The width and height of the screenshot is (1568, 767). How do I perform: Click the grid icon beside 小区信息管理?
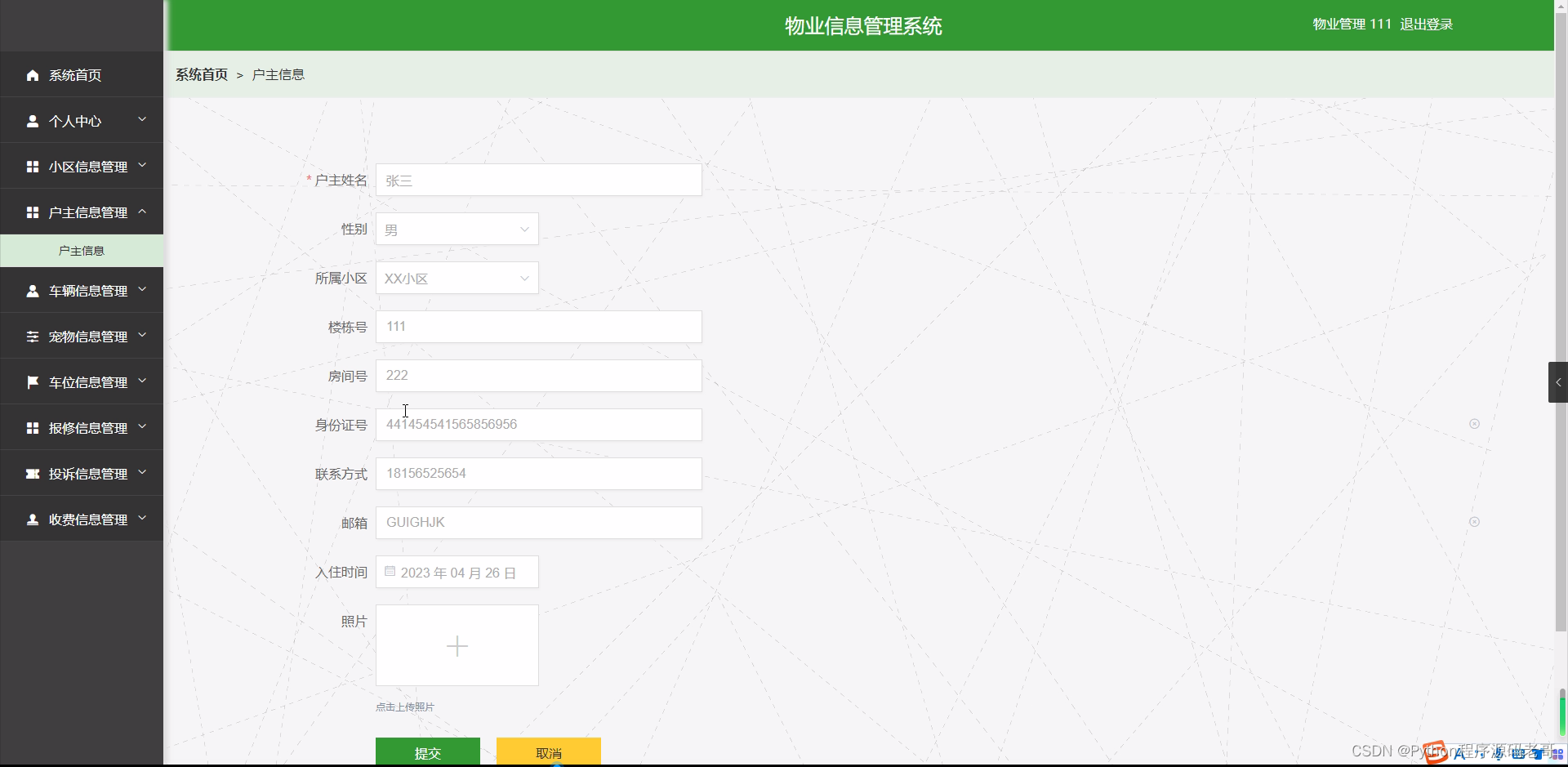coord(33,166)
